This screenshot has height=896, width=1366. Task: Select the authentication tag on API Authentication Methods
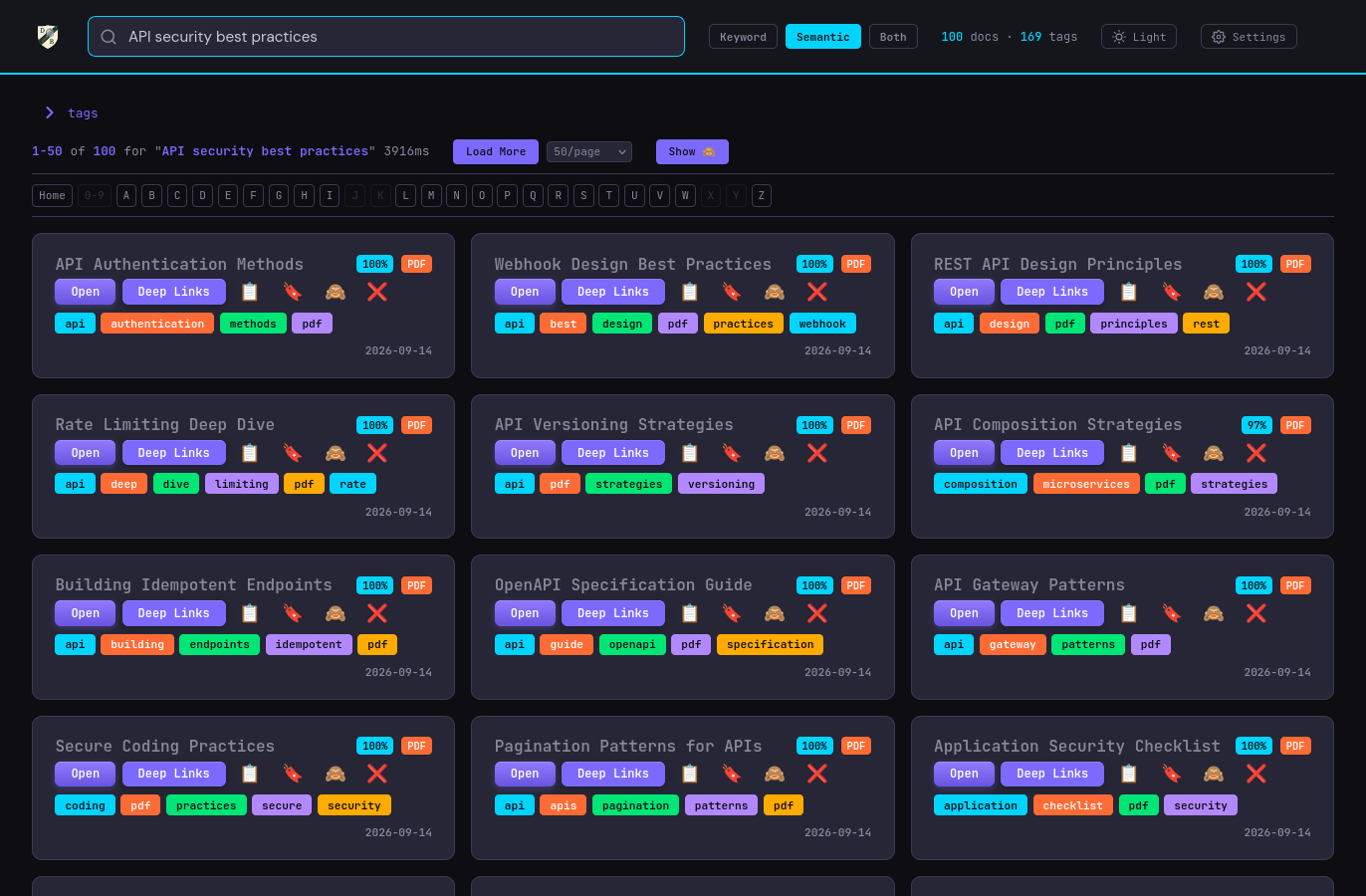(x=157, y=324)
